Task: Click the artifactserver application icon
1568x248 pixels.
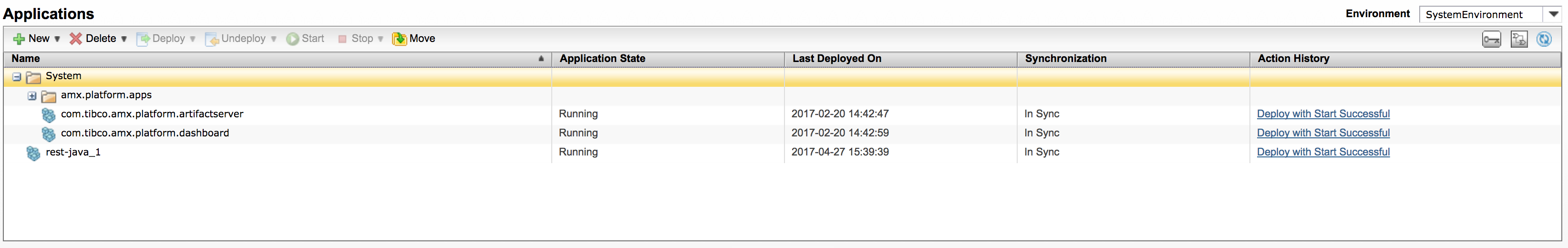Action: click(49, 115)
